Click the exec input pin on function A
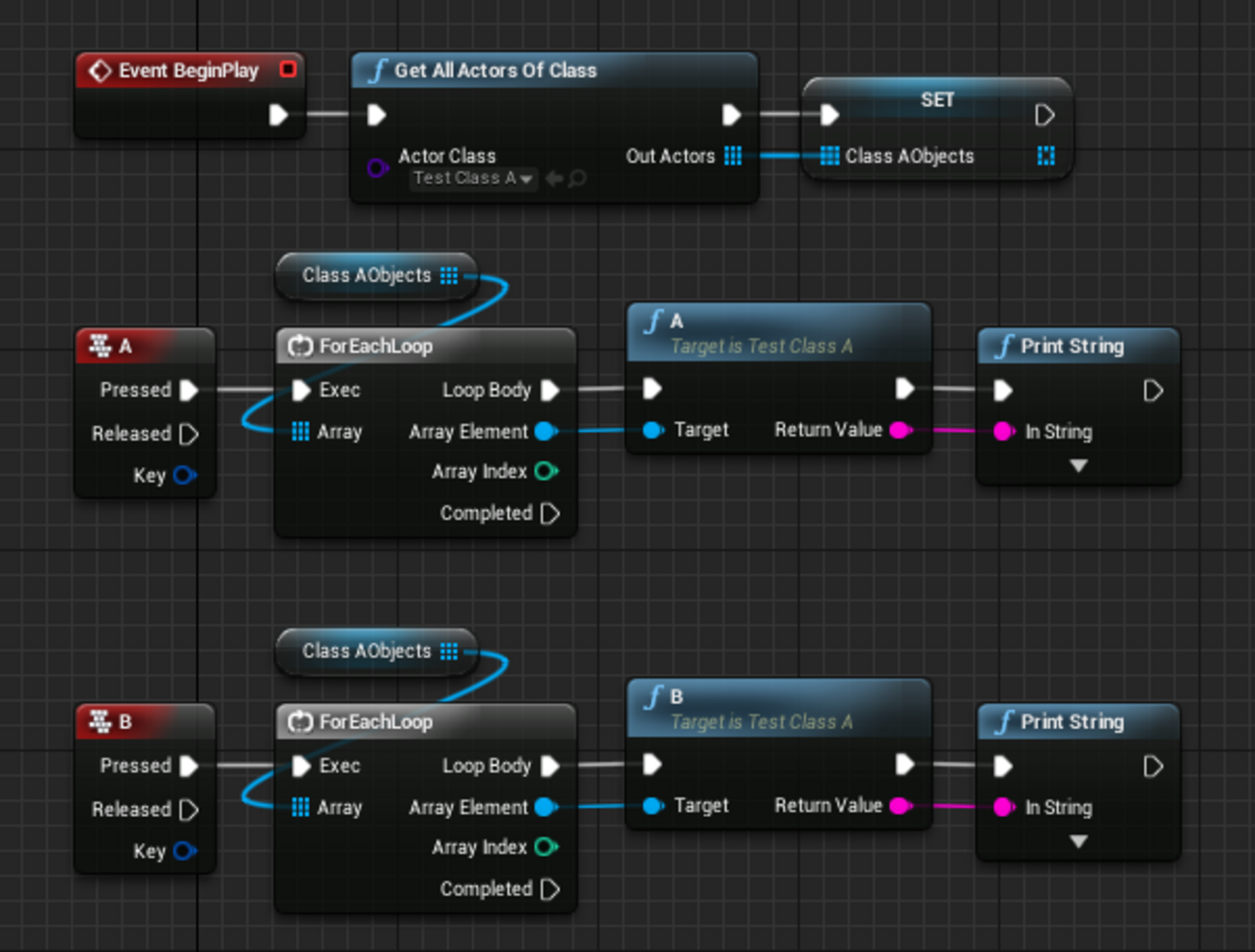Image resolution: width=1255 pixels, height=952 pixels. [x=653, y=388]
